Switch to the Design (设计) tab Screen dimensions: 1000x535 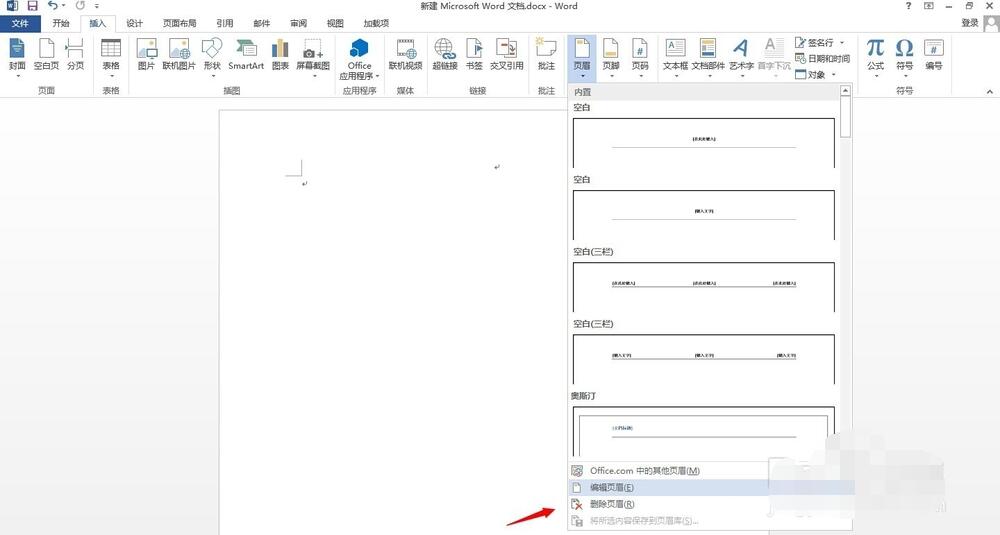pyautogui.click(x=135, y=23)
